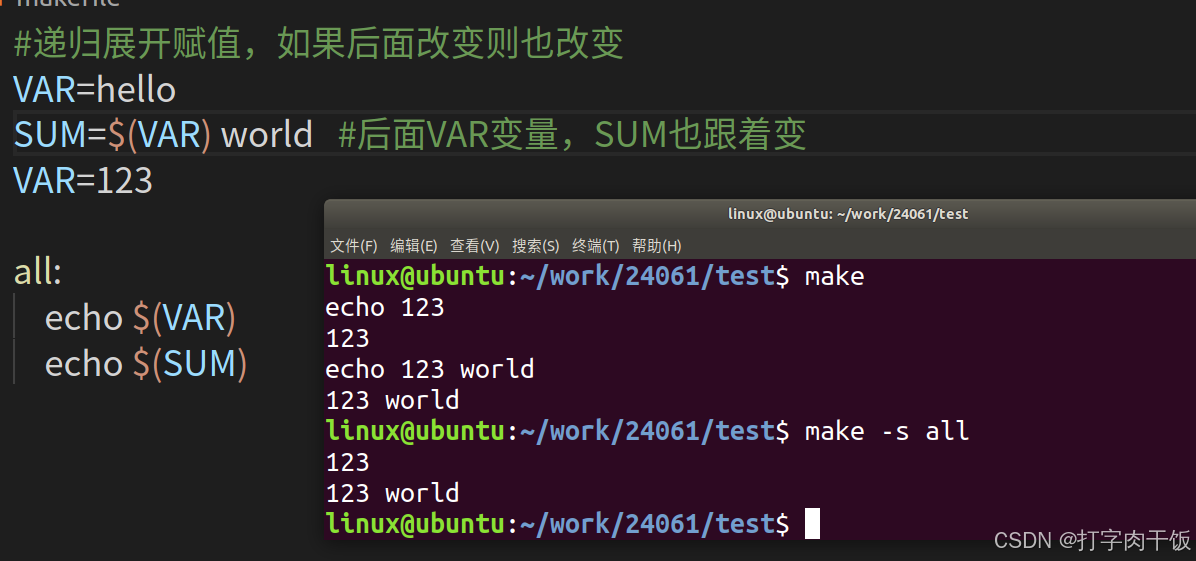This screenshot has width=1196, height=561.
Task: Open the 文件(F) menu in terminal
Action: pyautogui.click(x=354, y=246)
